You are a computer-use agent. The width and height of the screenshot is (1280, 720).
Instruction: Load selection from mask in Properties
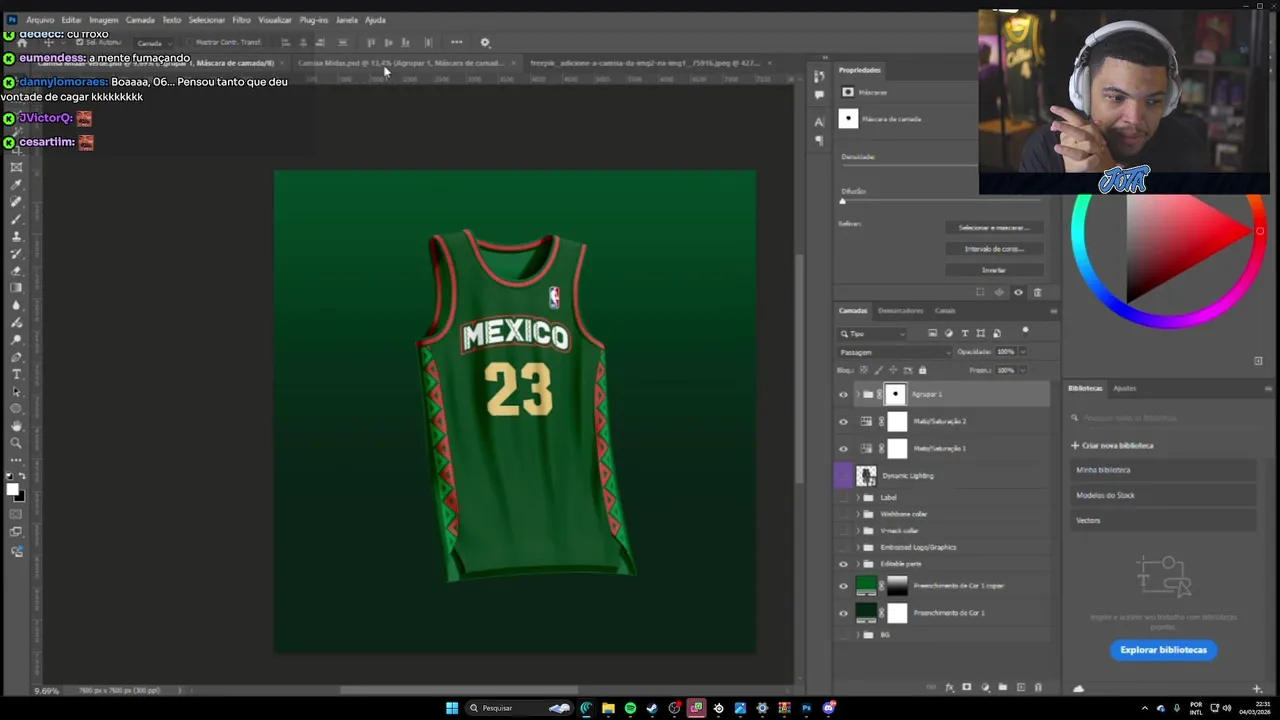[x=980, y=292]
